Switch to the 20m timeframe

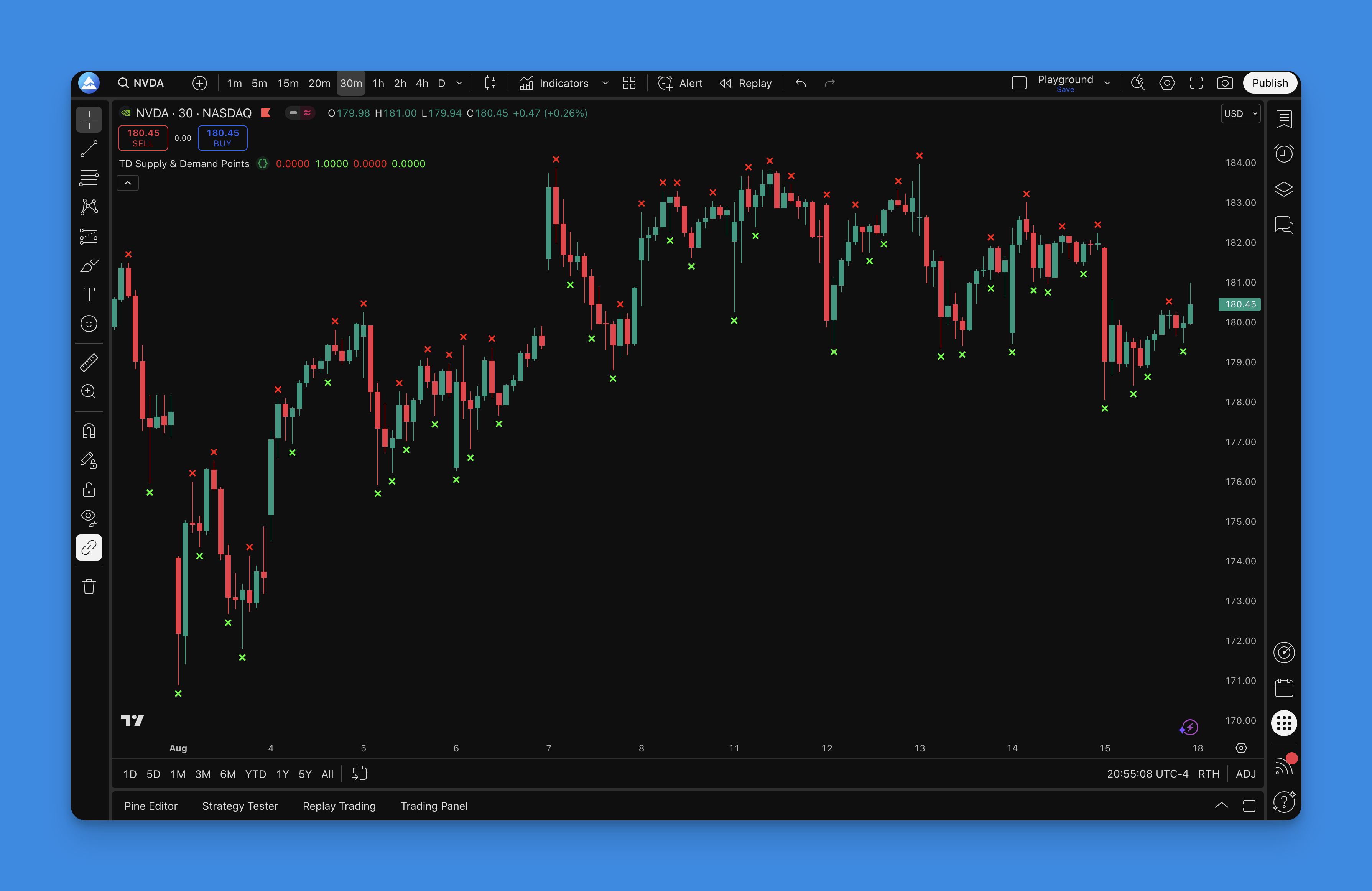pos(319,83)
